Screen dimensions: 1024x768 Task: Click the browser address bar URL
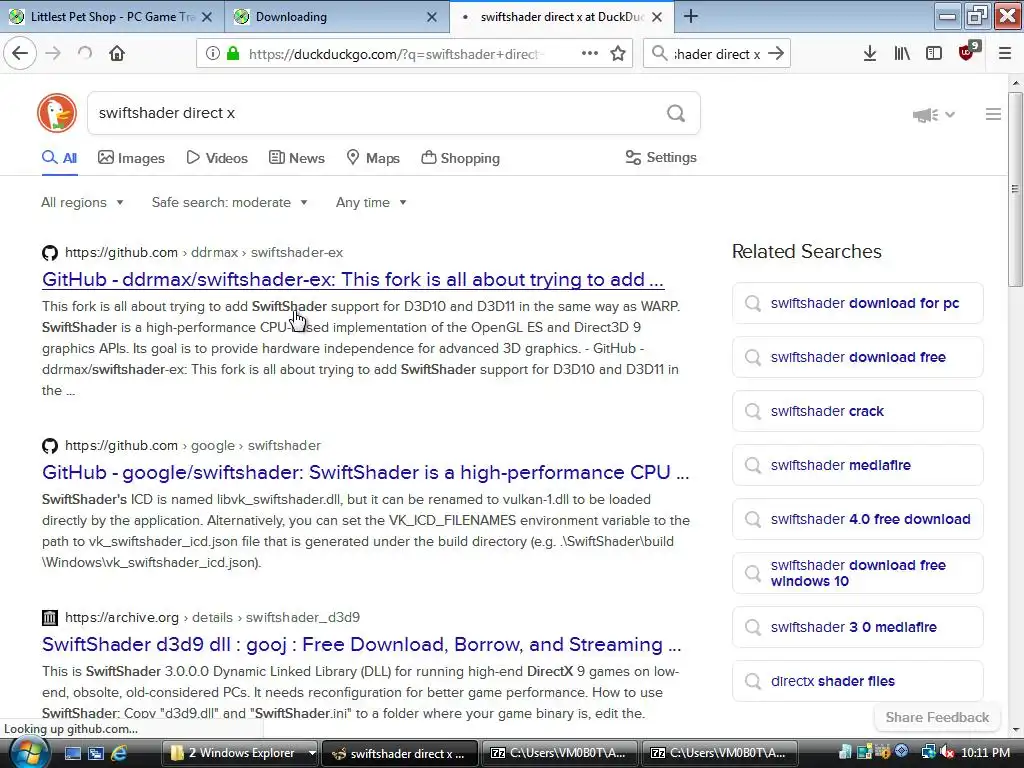point(396,54)
